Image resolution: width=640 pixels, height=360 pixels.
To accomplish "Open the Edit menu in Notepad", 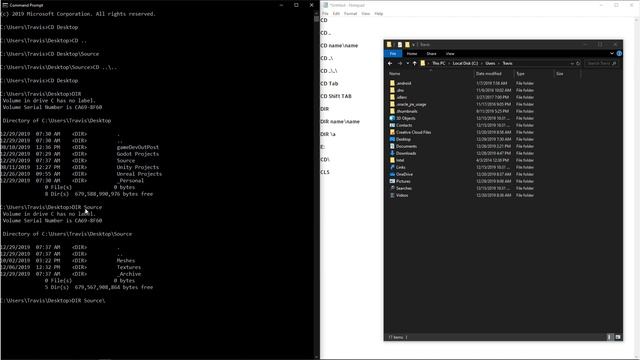I will coord(336,13).
